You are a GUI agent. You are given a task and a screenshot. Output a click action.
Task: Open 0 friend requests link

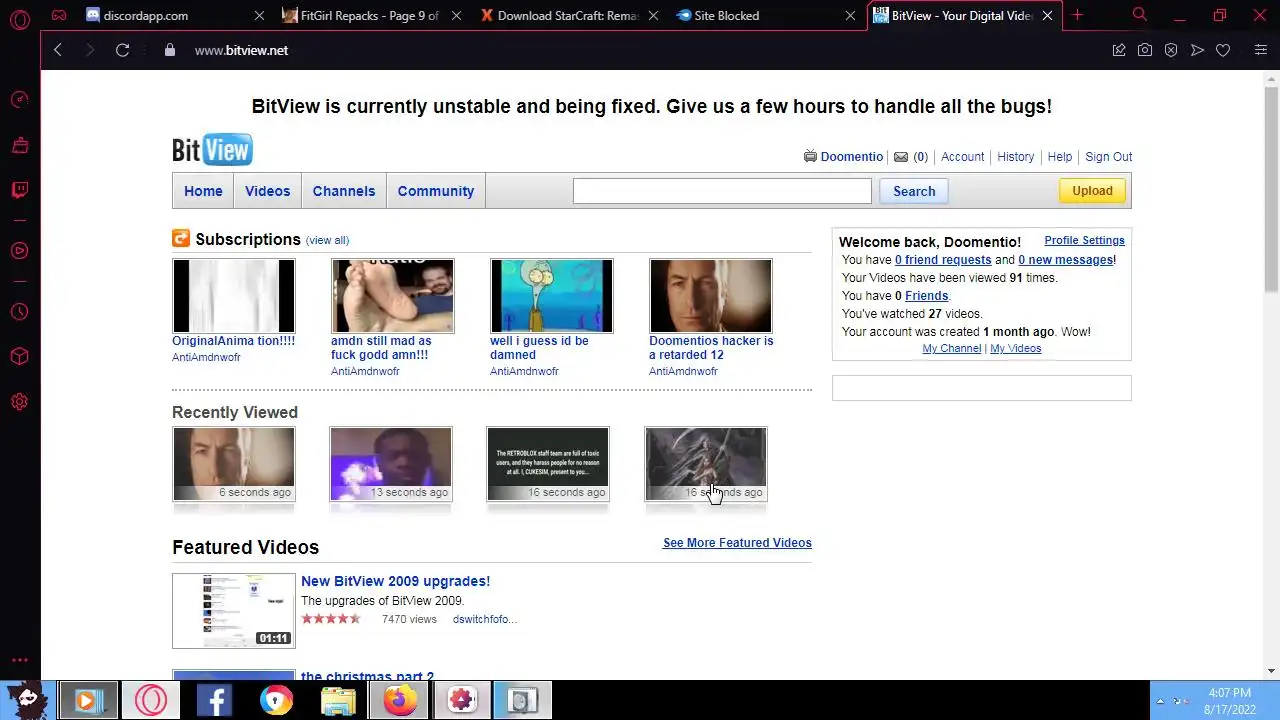coord(943,260)
